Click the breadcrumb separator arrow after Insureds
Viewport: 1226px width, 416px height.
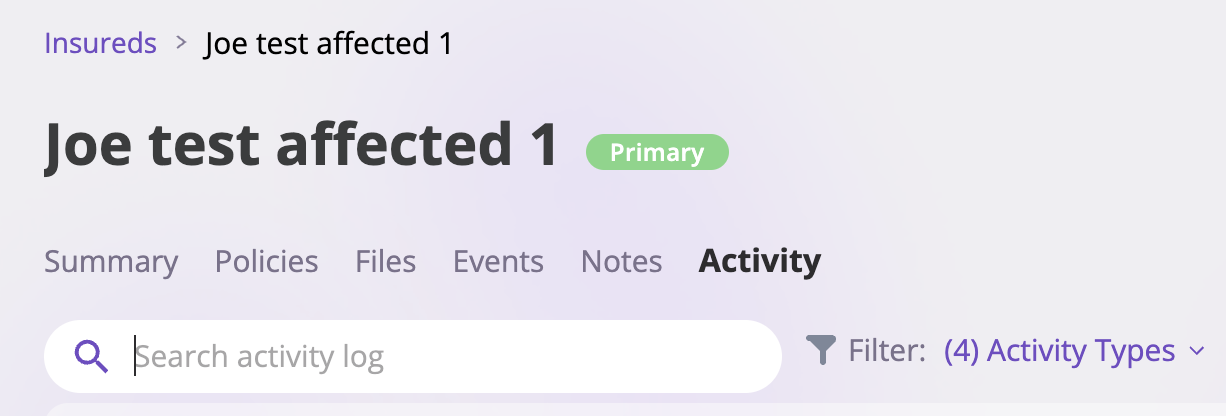(181, 43)
